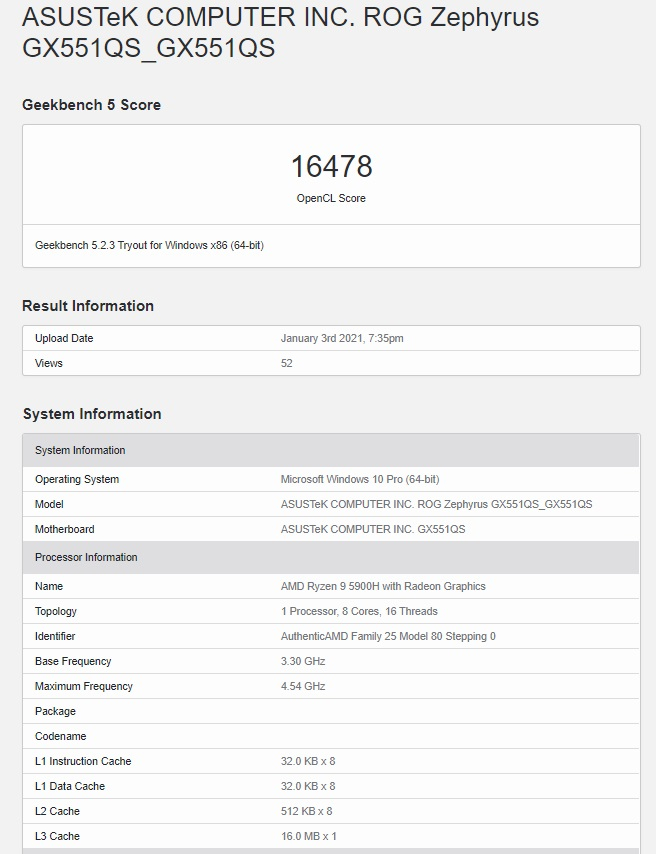The width and height of the screenshot is (656, 854).
Task: Select Microsoft Windows 10 Pro (64-bit) value
Action: click(360, 479)
